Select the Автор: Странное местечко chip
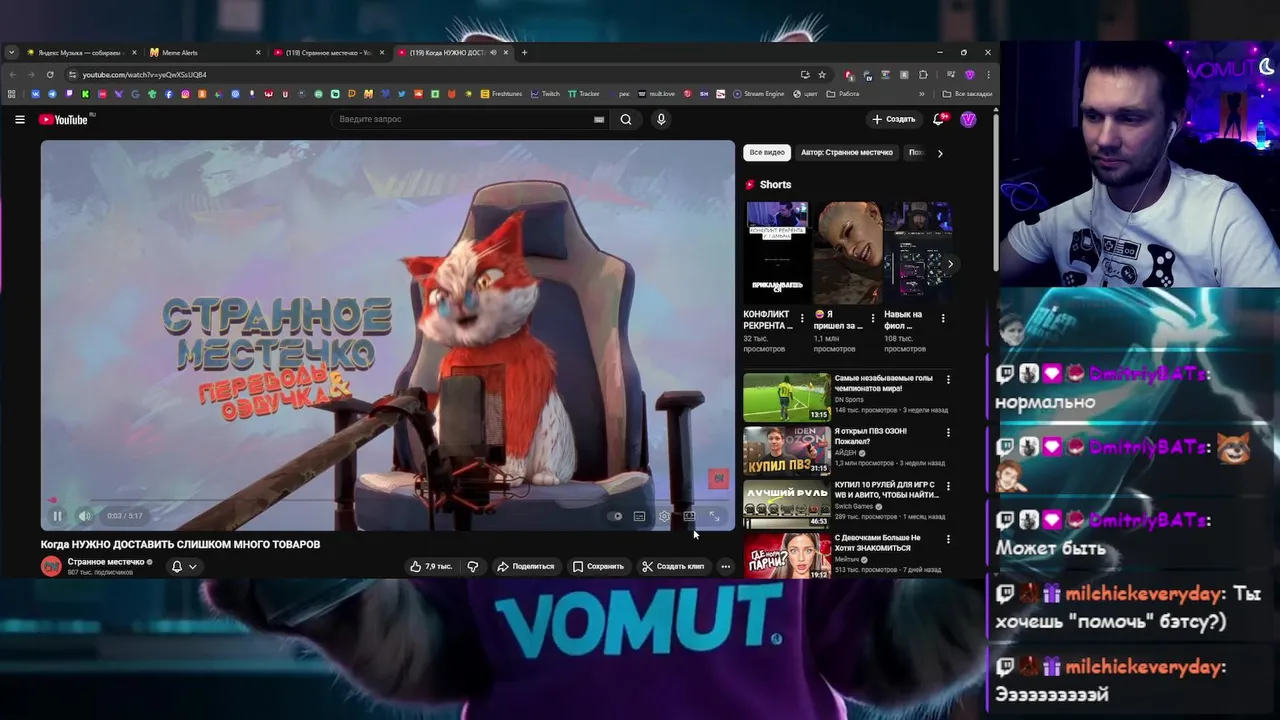The image size is (1280, 720). point(846,153)
